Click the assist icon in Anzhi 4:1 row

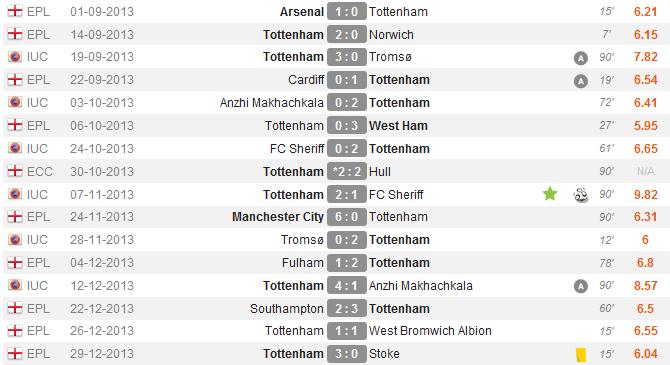[x=581, y=286]
